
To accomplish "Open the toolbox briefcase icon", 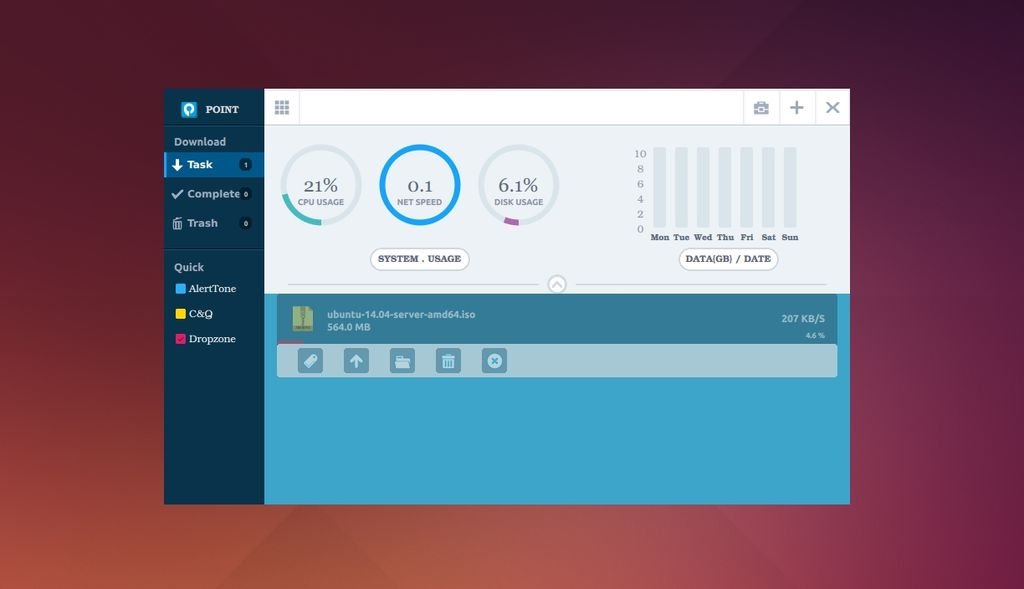I will [x=761, y=108].
